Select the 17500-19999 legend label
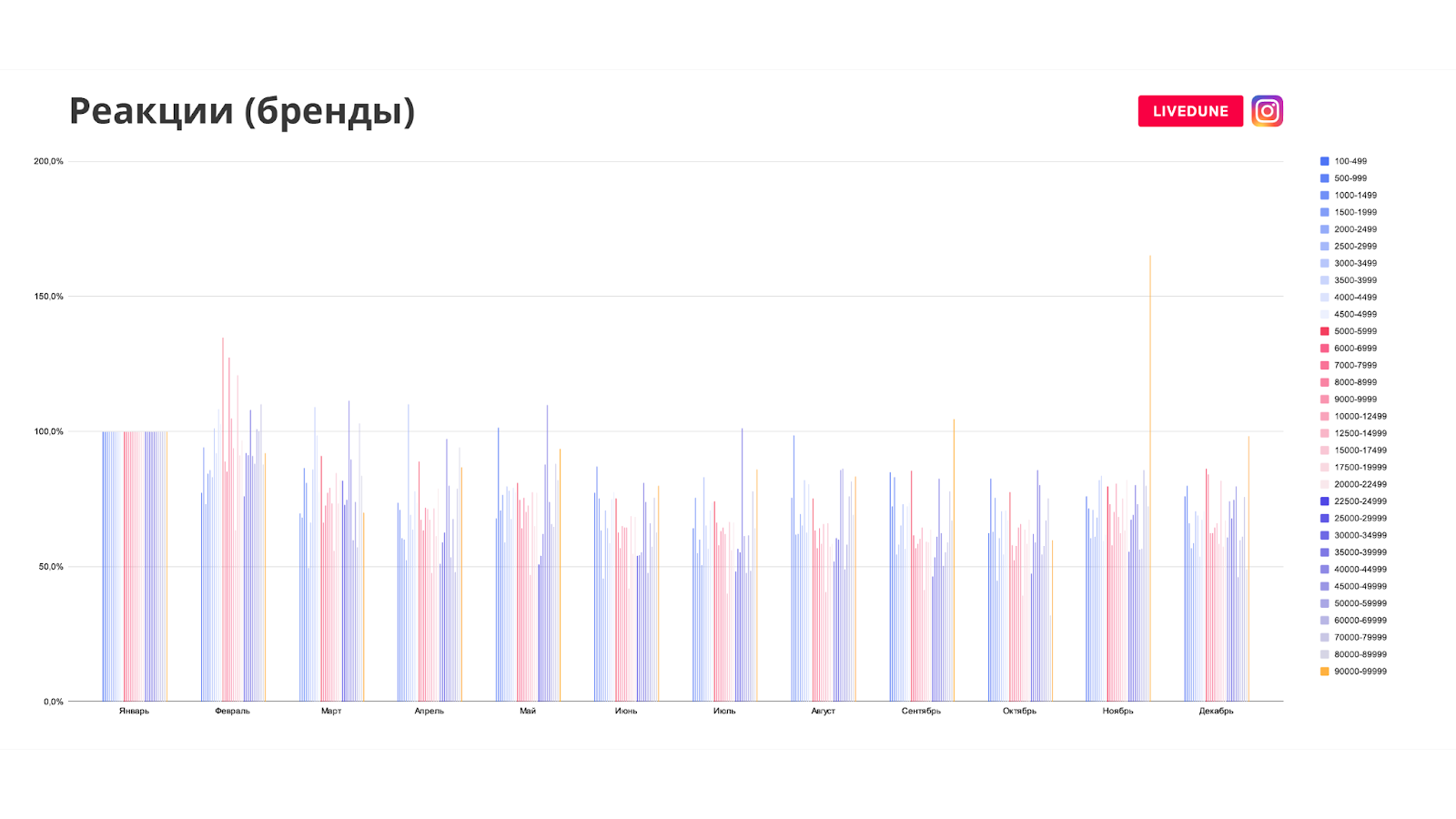Screen dimensions: 1456x819 pyautogui.click(x=1360, y=468)
